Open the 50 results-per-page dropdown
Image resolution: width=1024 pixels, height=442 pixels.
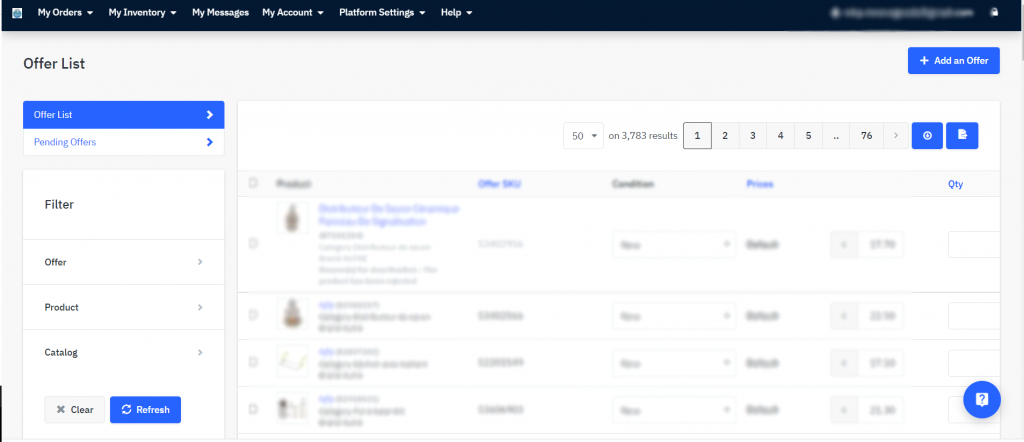pos(583,135)
